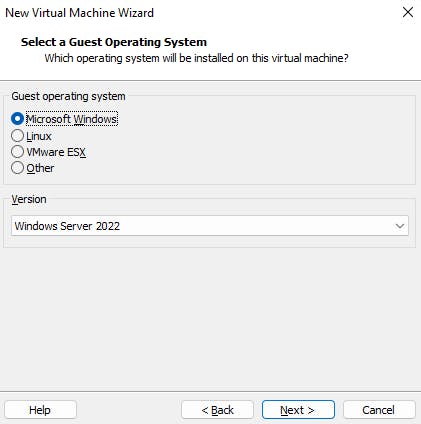Image resolution: width=421 pixels, height=424 pixels.
Task: Close the wizard with the X icon
Action: 408,12
